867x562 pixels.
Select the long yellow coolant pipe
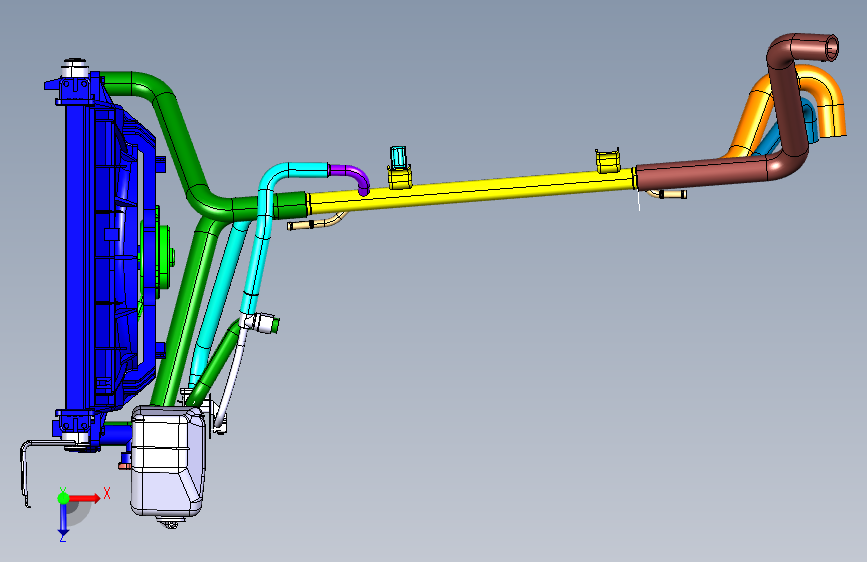click(470, 191)
